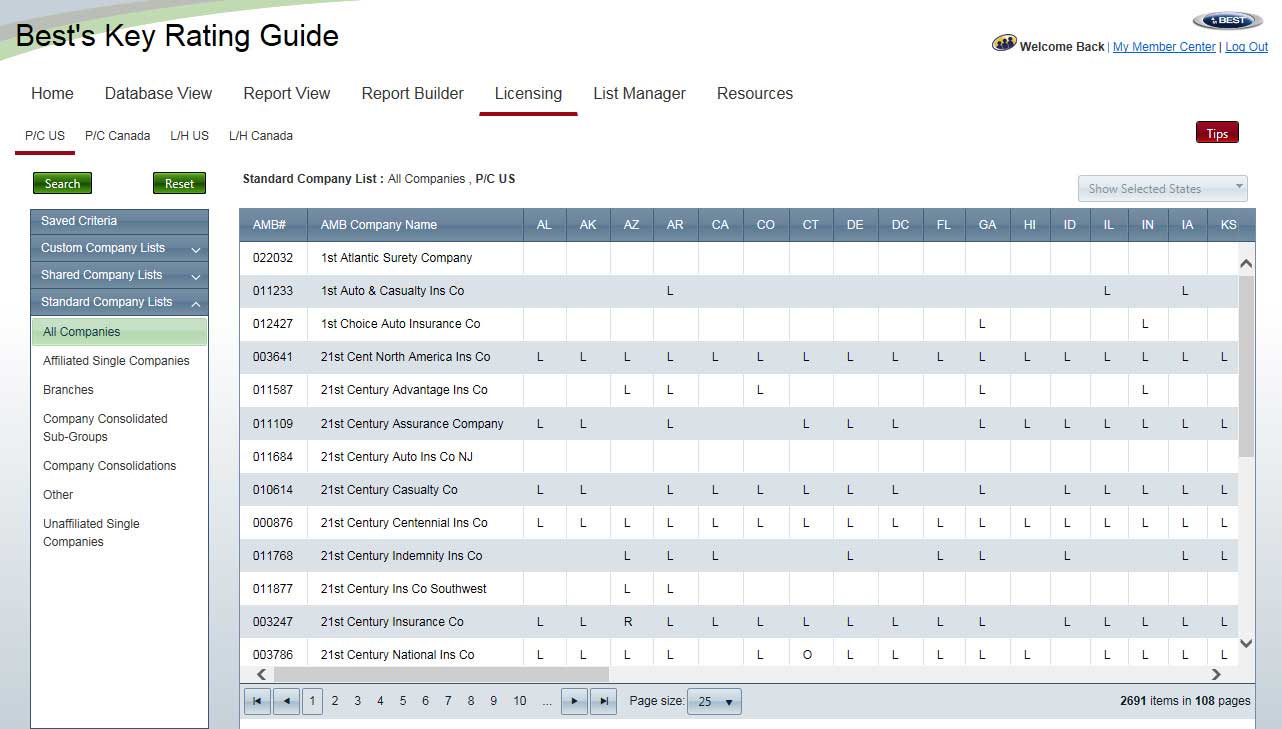
Task: Click the CA state column header
Action: click(x=720, y=224)
